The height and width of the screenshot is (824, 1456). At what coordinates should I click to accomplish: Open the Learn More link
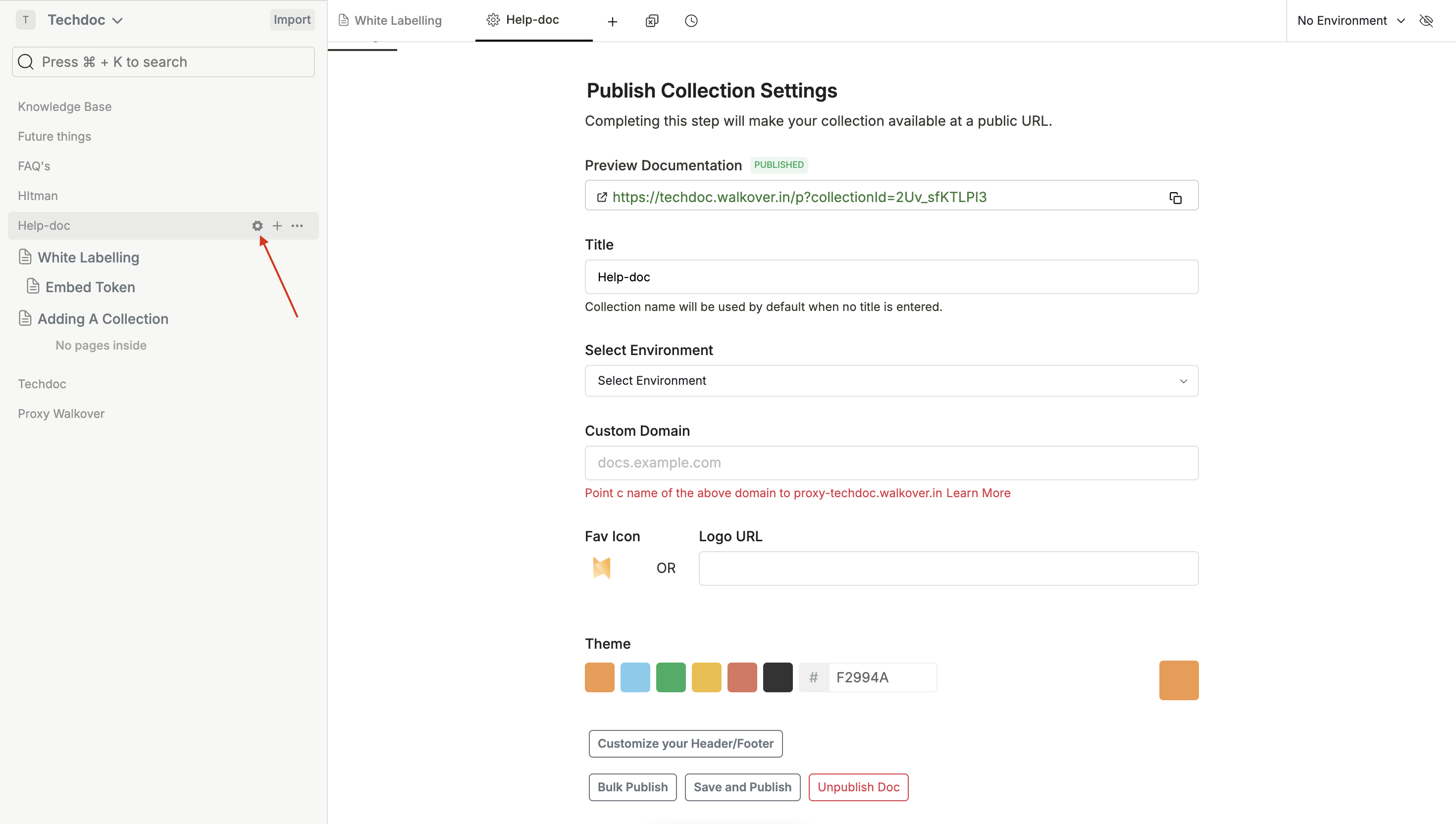979,493
